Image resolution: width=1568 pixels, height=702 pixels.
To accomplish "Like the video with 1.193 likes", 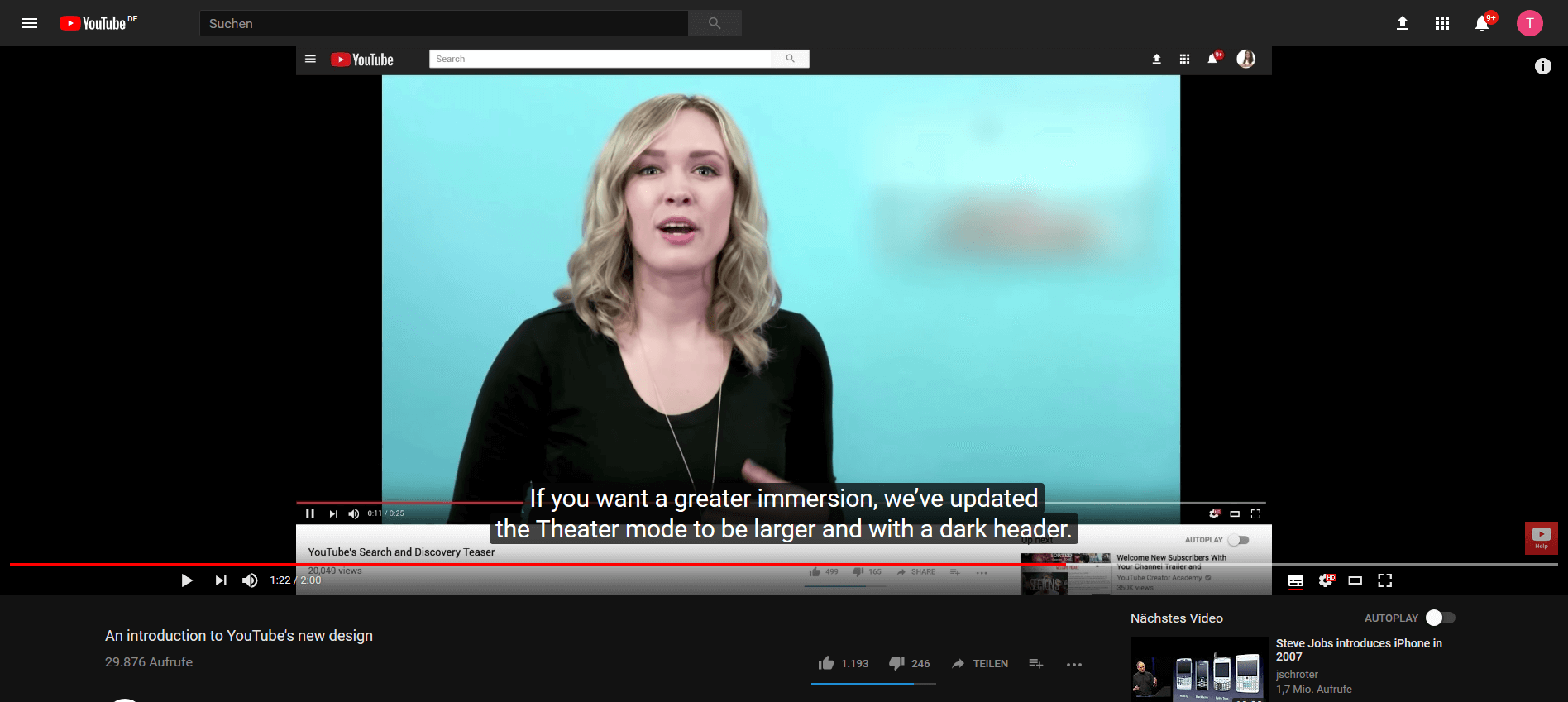I will [x=843, y=663].
